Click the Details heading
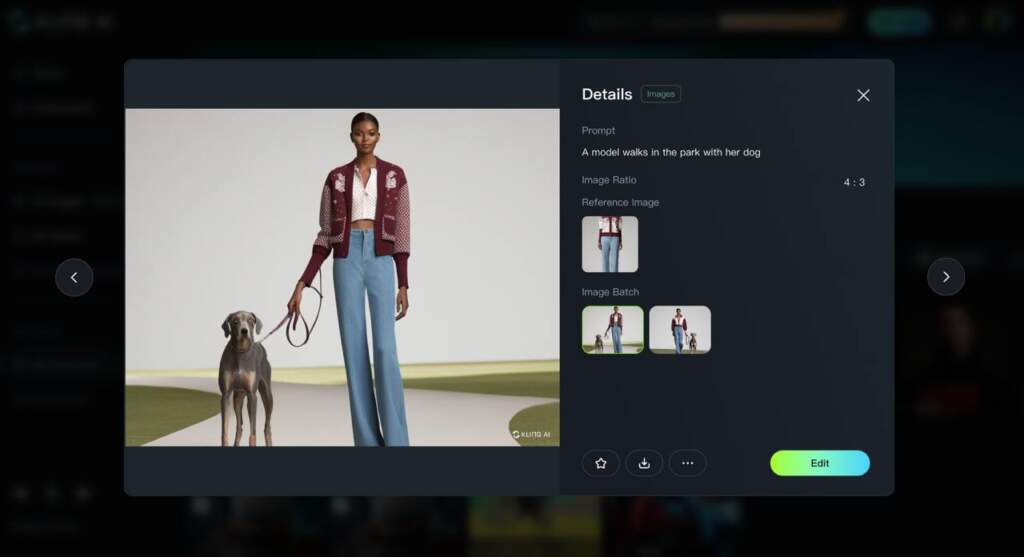This screenshot has height=557, width=1024. click(607, 94)
